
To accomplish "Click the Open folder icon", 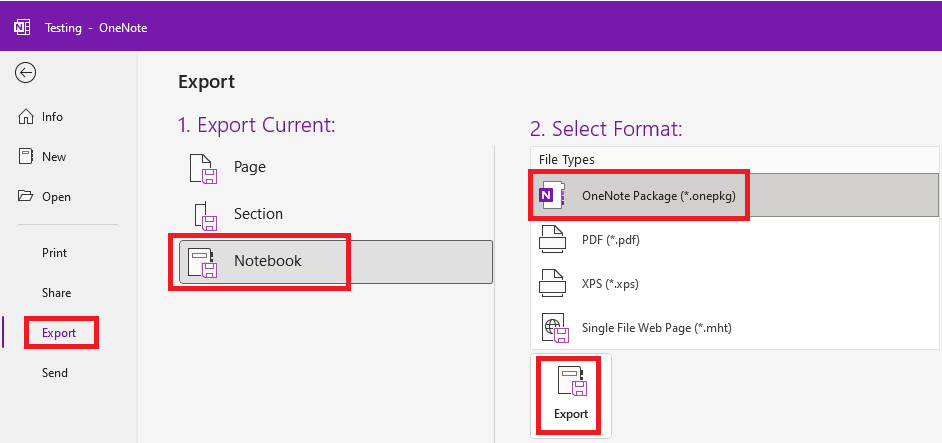I will [26, 197].
